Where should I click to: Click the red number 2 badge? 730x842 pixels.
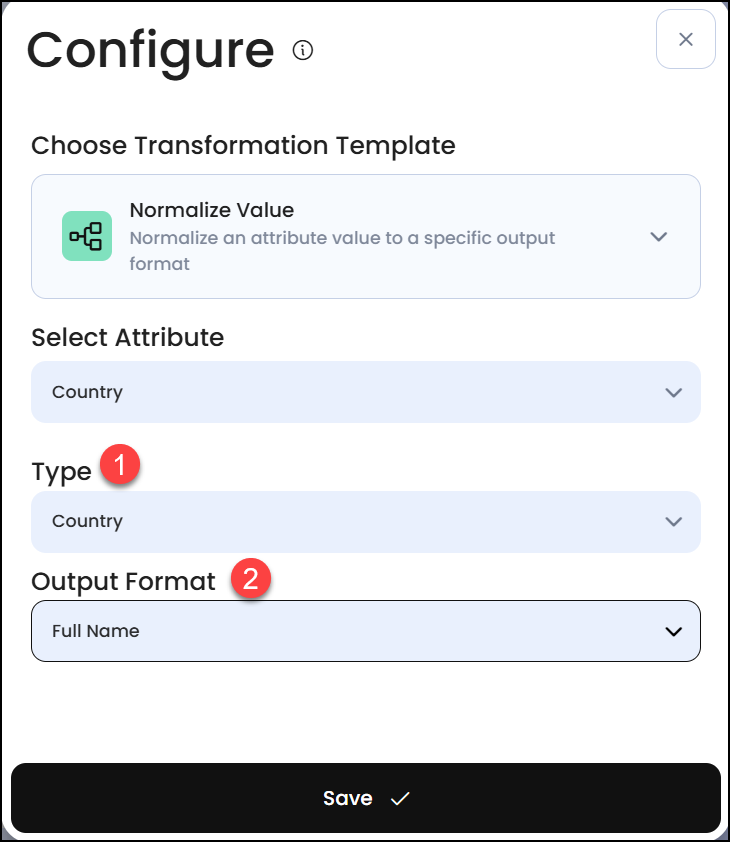(x=252, y=578)
